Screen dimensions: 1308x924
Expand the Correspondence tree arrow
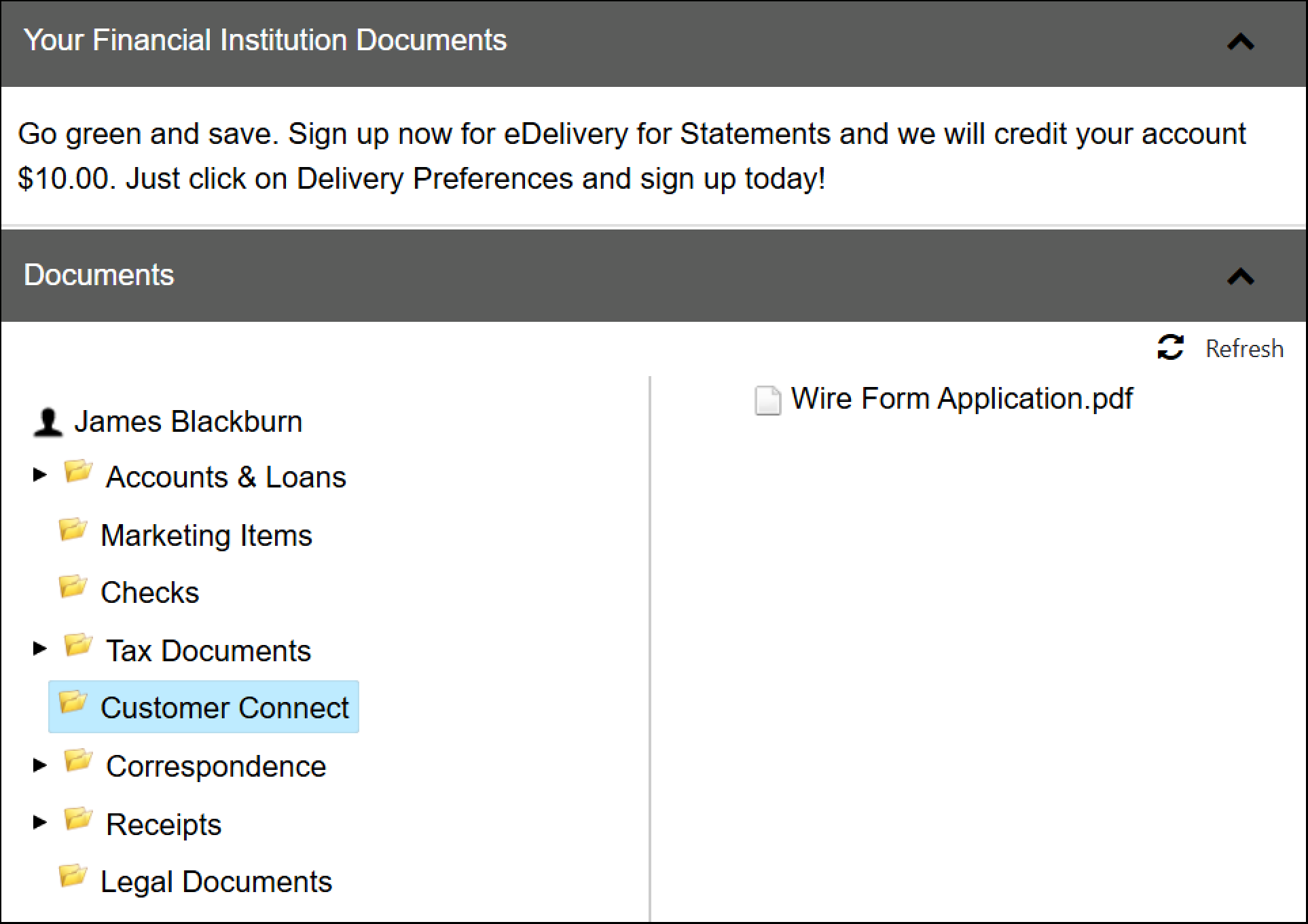coord(40,765)
